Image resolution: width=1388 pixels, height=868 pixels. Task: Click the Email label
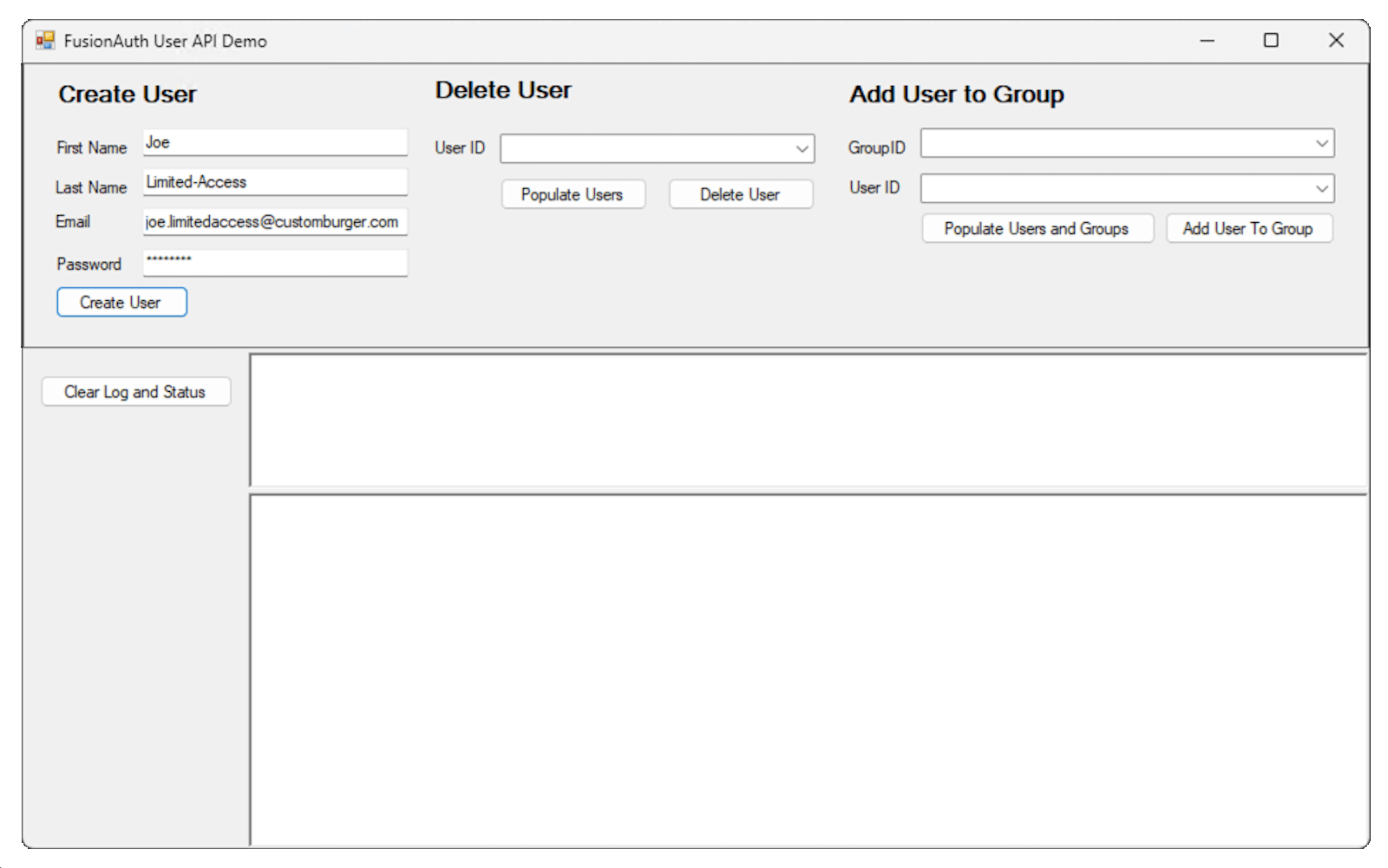click(73, 222)
